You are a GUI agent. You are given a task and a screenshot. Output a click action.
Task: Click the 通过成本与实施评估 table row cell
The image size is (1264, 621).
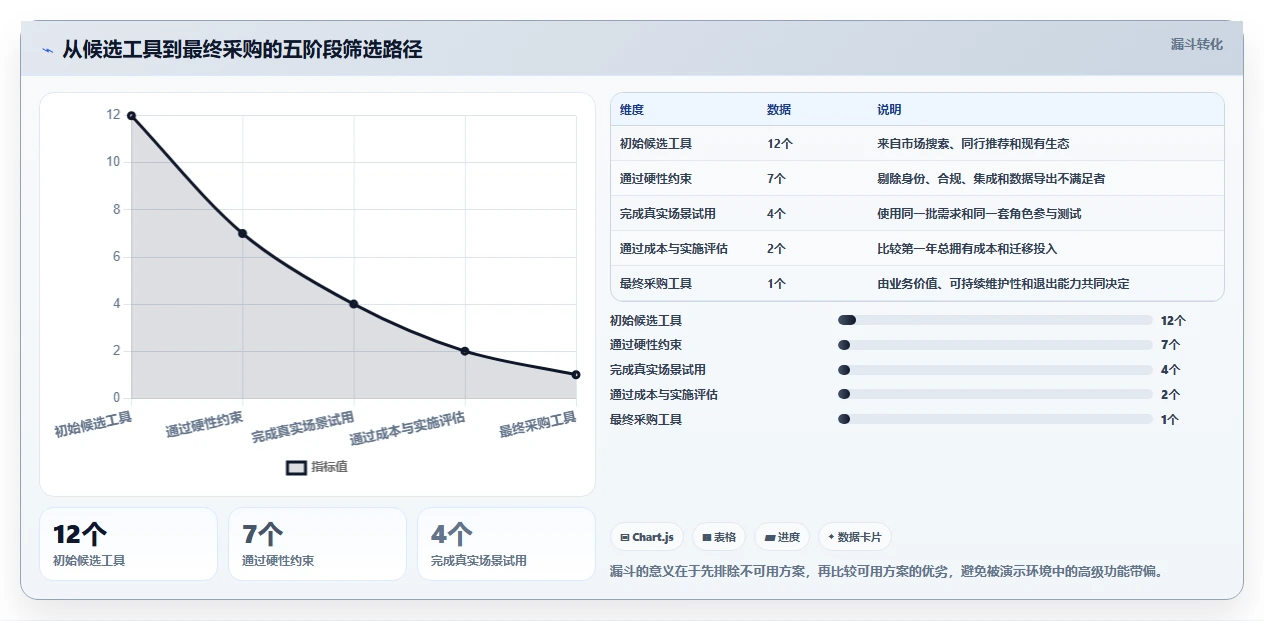(x=674, y=249)
